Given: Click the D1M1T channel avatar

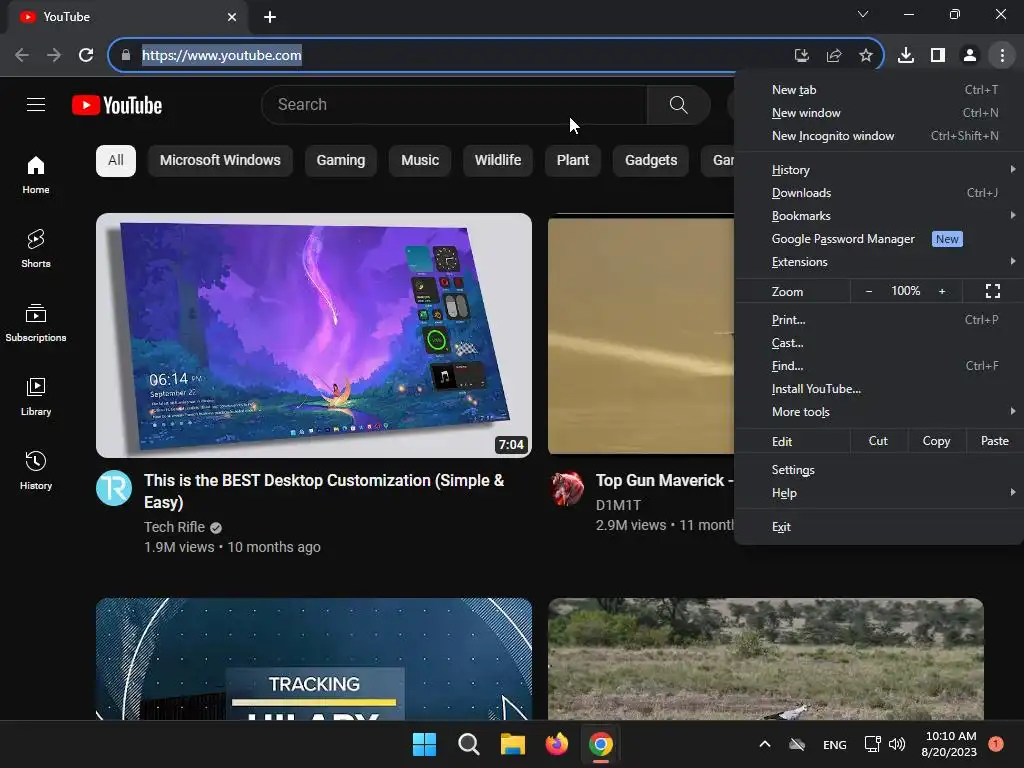Looking at the screenshot, I should pos(567,488).
